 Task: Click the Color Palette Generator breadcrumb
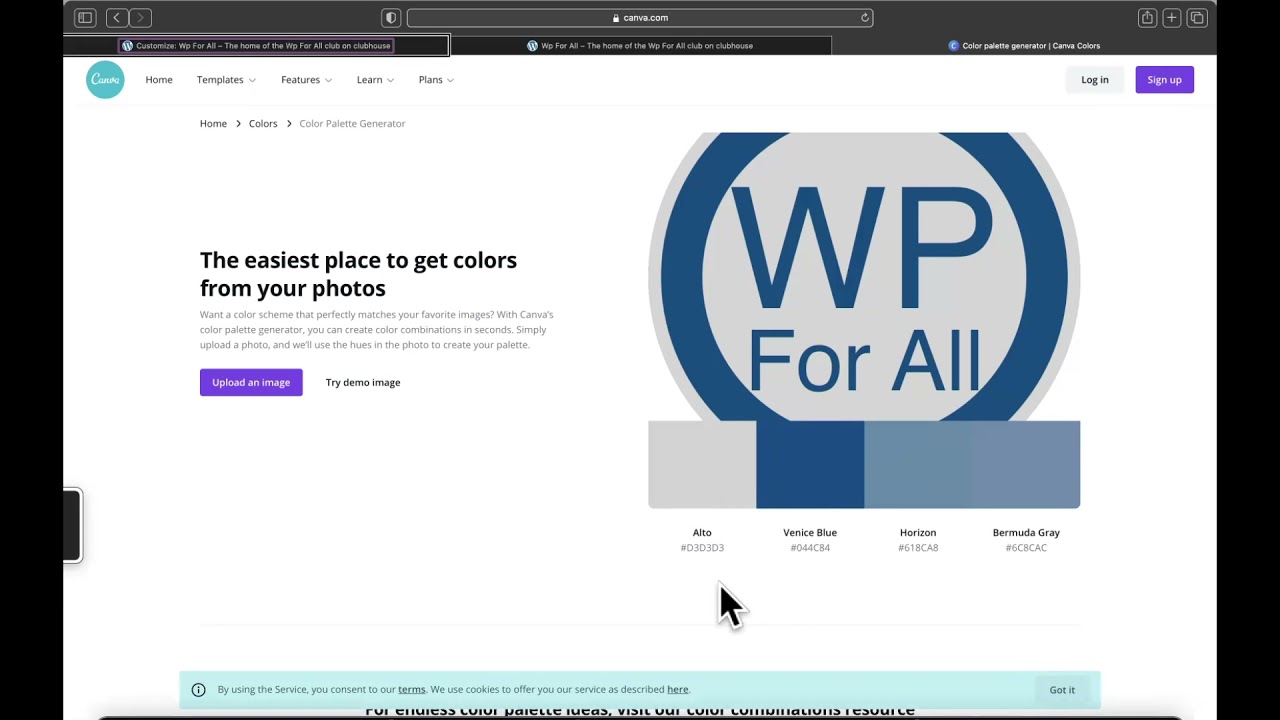coord(352,123)
